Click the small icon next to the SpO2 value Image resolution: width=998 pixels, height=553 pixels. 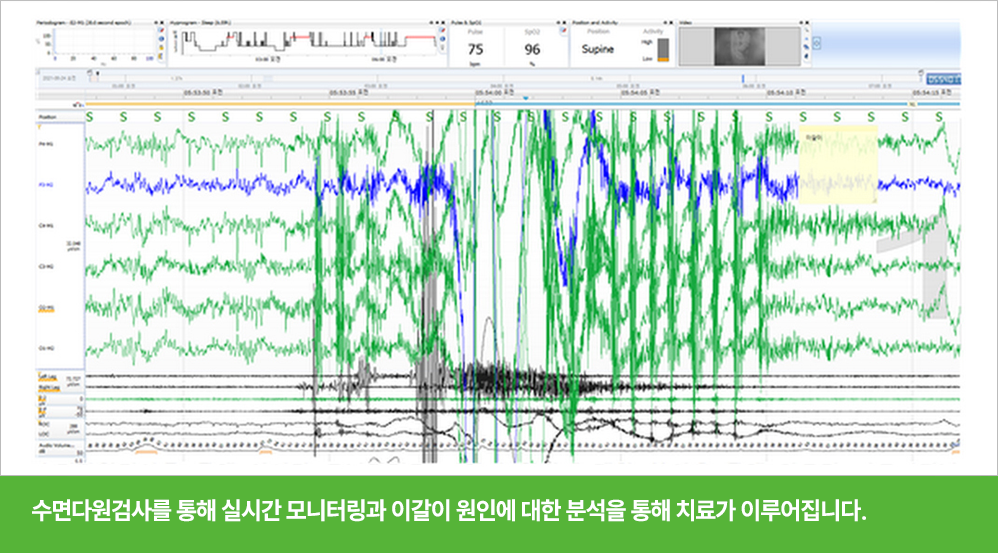pos(563,31)
